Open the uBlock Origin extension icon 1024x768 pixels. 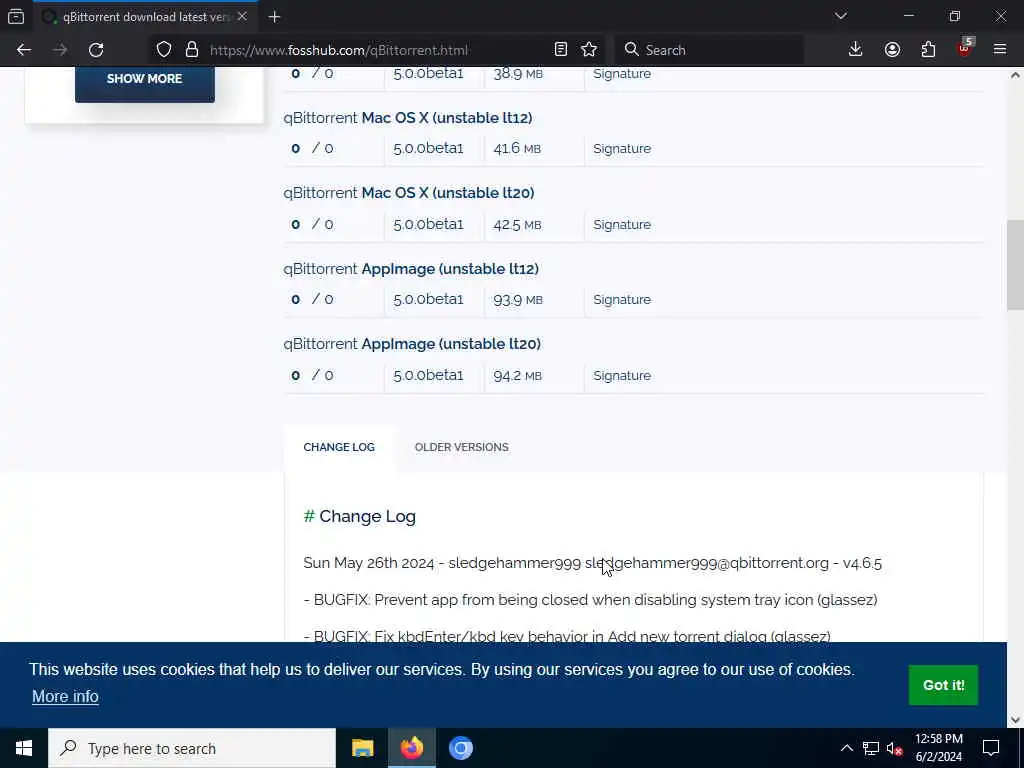965,48
